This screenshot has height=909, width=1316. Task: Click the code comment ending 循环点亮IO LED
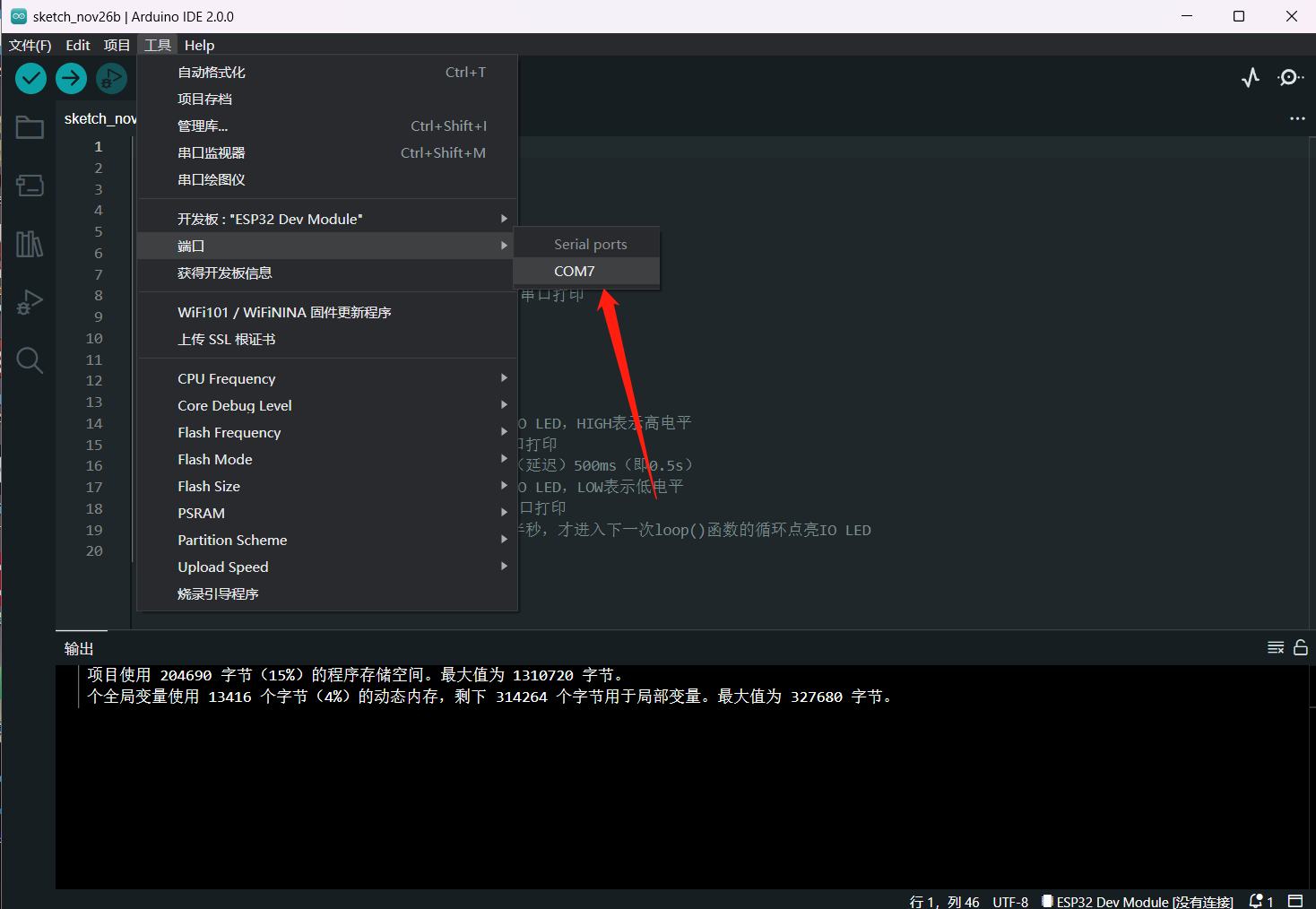pyautogui.click(x=696, y=530)
